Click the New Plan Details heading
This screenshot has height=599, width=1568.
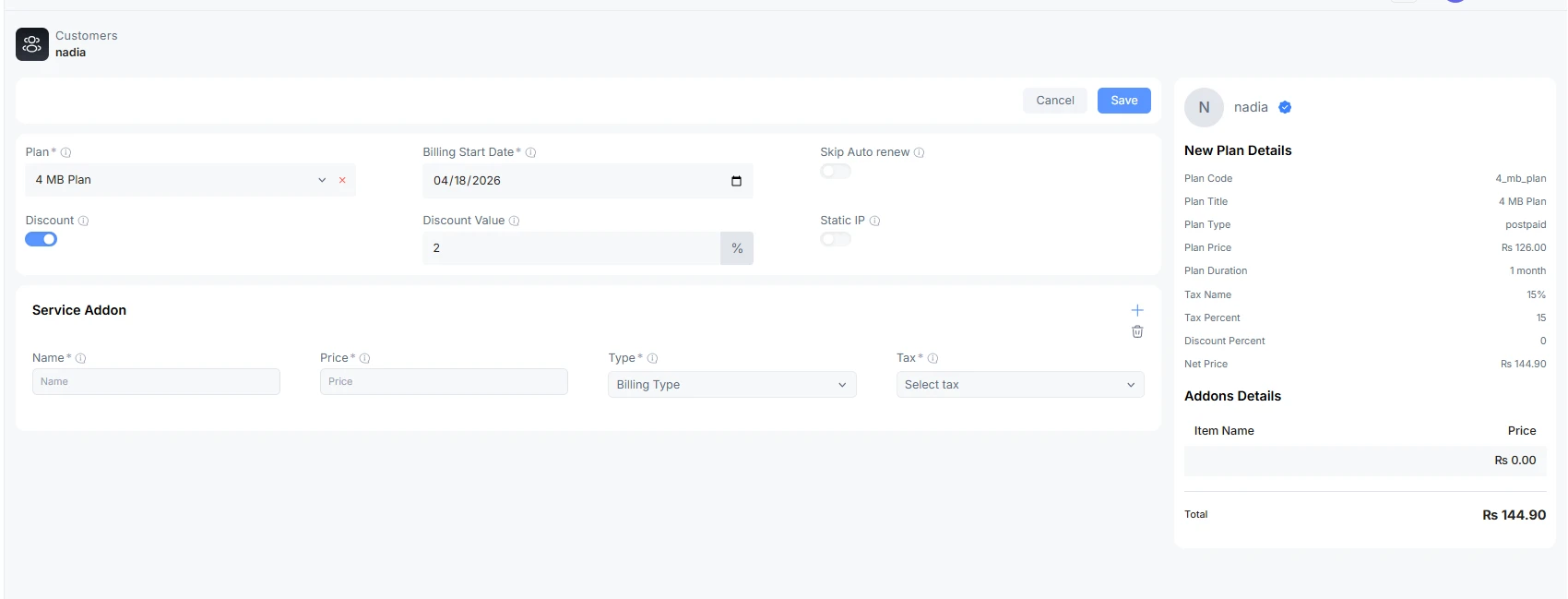tap(1238, 151)
